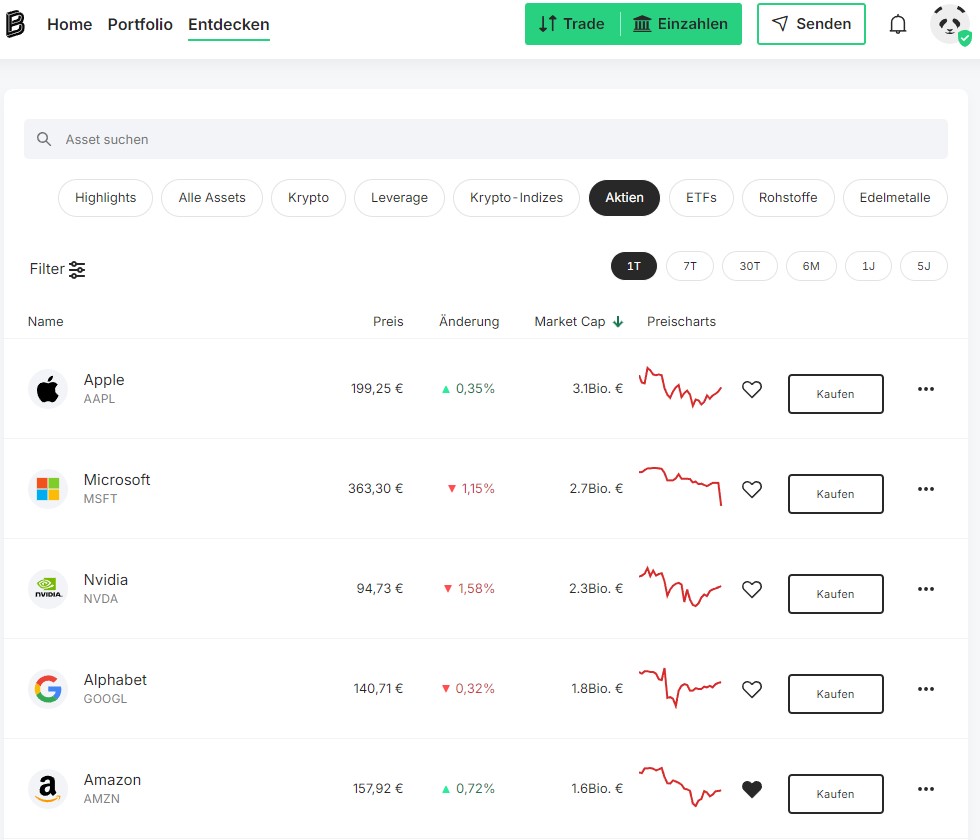Open the three-dot menu for Nvidia

pos(925,589)
